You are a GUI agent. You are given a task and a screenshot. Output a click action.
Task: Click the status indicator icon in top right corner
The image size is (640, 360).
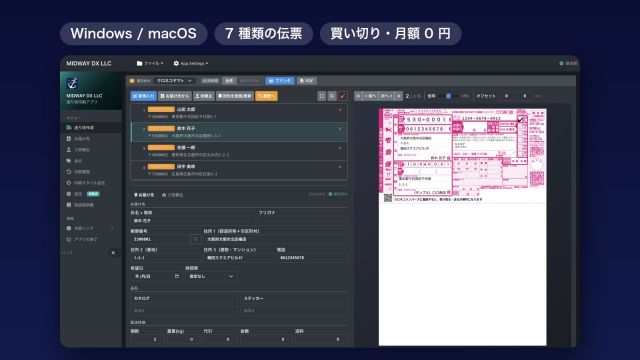click(x=561, y=63)
